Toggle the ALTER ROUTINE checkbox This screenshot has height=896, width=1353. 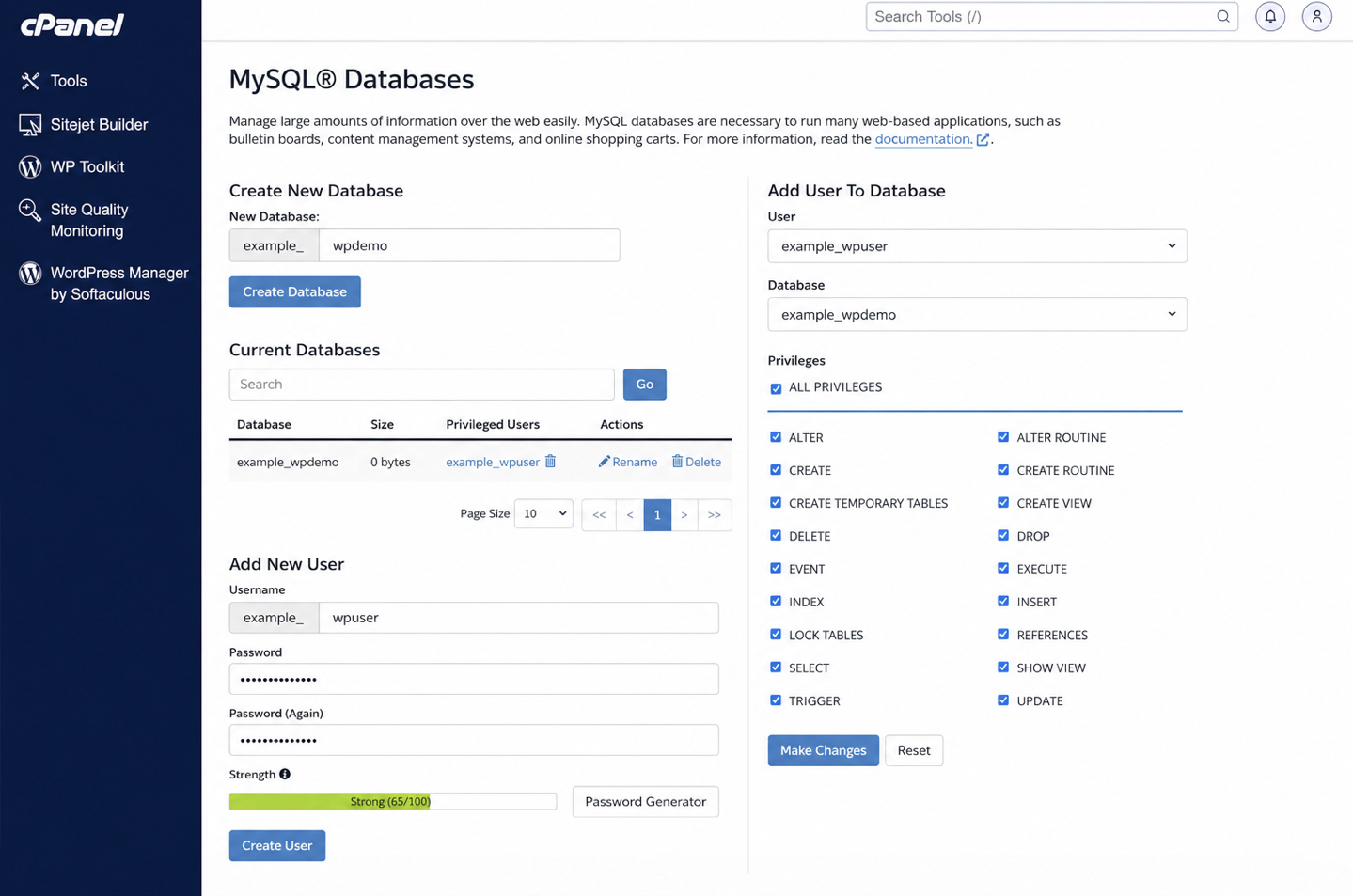click(x=1003, y=437)
